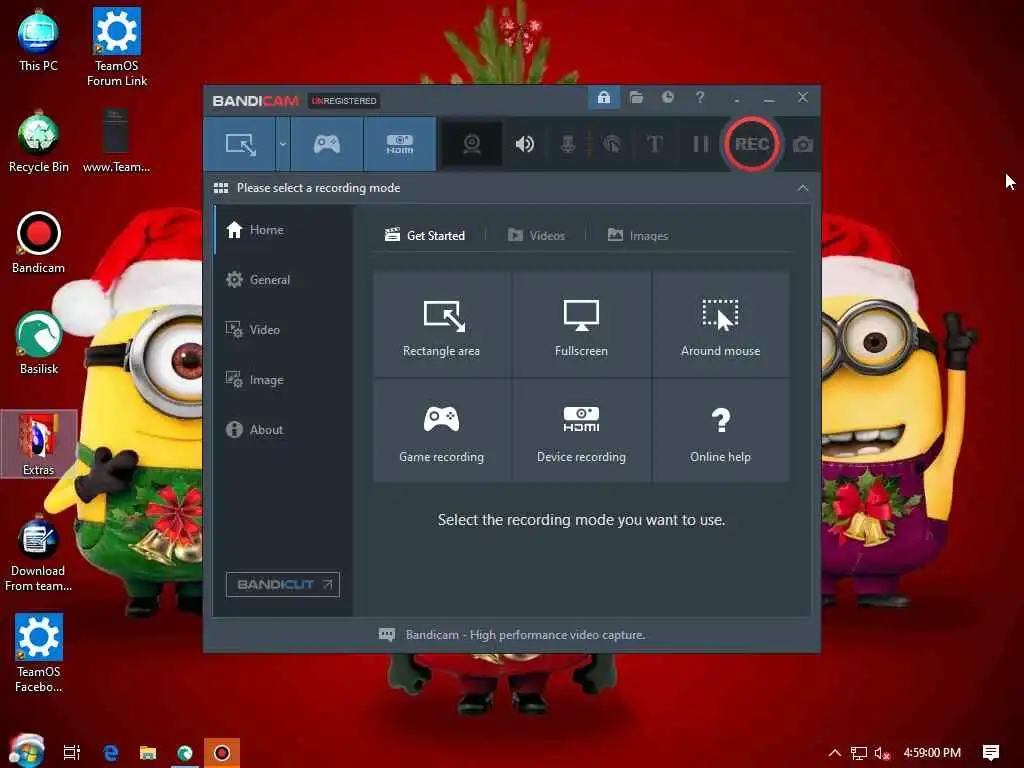Click the pause recording button
The image size is (1024, 768).
(x=701, y=144)
